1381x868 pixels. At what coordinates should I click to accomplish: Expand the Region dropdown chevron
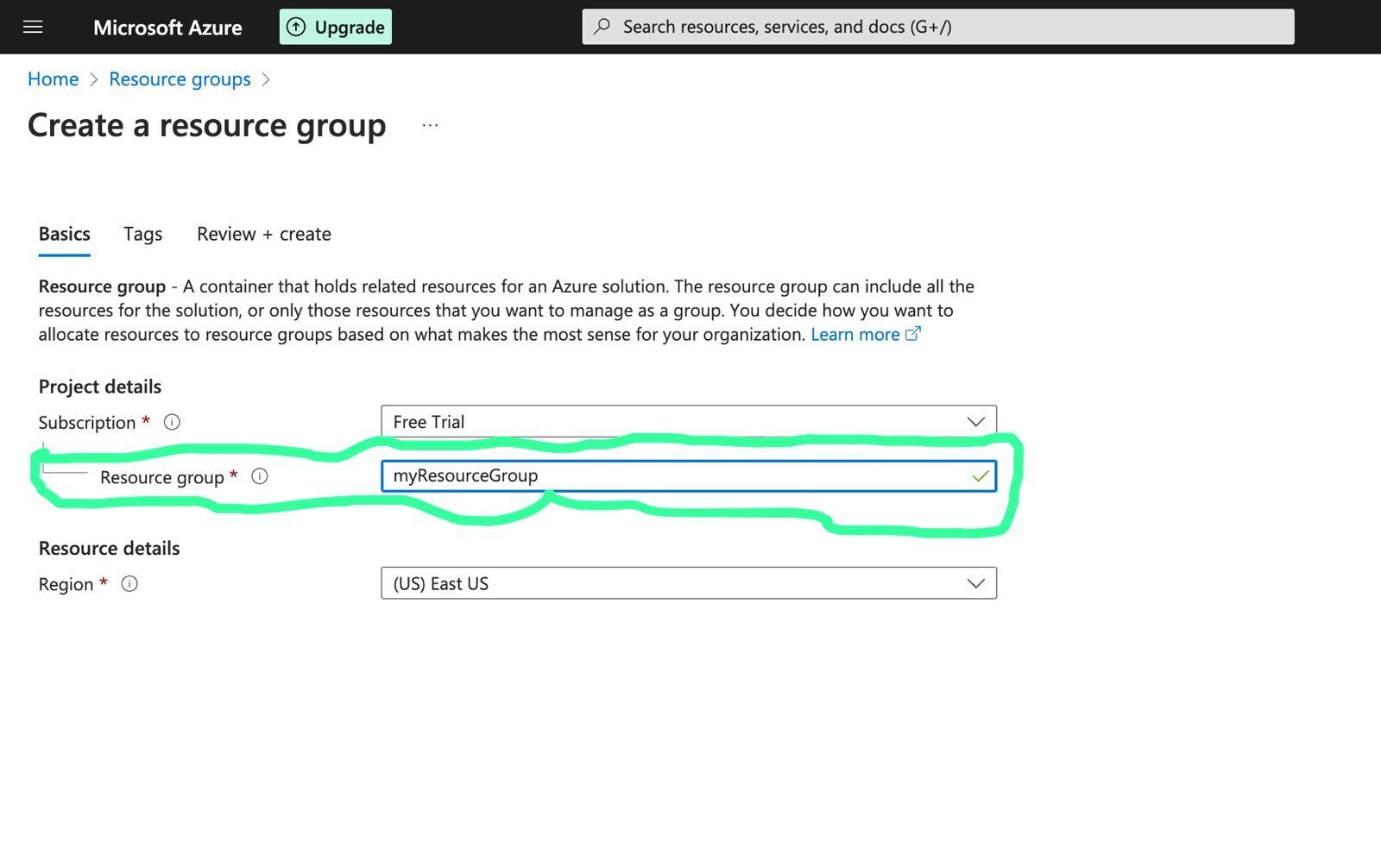click(x=975, y=583)
